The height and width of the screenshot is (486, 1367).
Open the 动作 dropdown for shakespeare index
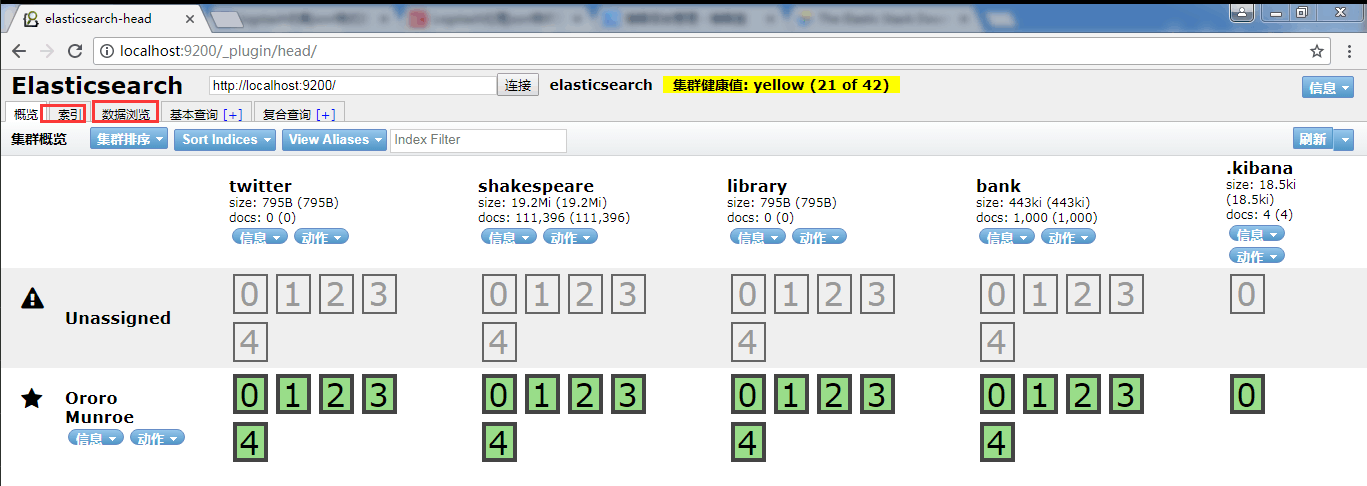click(571, 237)
